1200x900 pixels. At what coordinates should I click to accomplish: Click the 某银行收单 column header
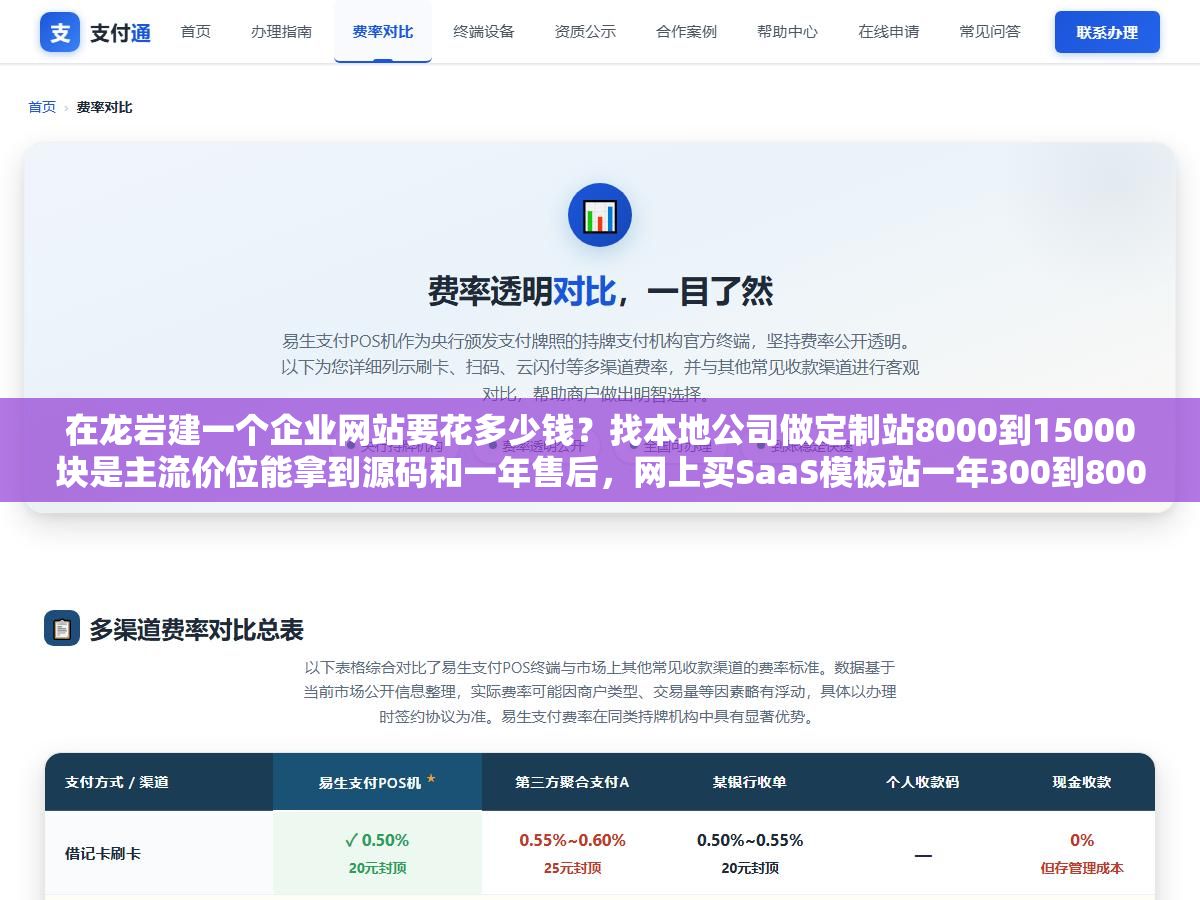(749, 782)
